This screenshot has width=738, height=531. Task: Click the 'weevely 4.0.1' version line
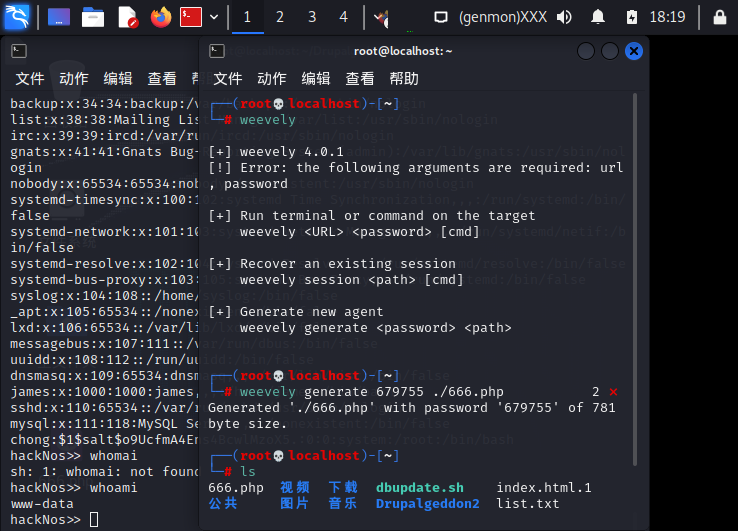[276, 152]
